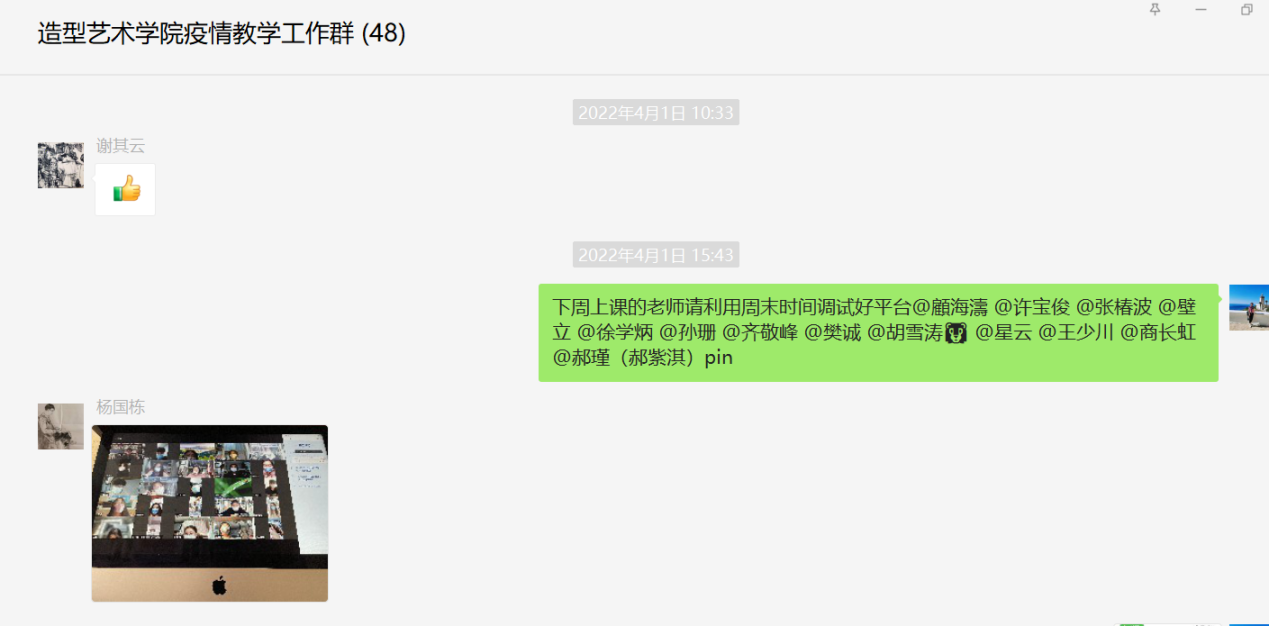
Task: Click the @郝瑾（郝紫淇）mention
Action: [626, 358]
